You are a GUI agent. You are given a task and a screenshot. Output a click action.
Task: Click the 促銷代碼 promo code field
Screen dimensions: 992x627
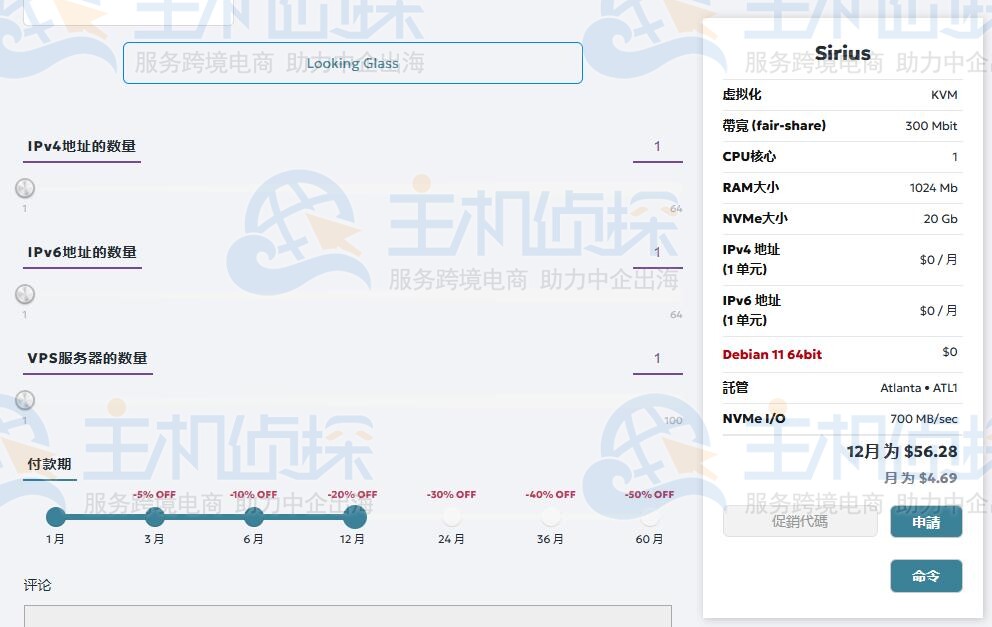[x=800, y=521]
